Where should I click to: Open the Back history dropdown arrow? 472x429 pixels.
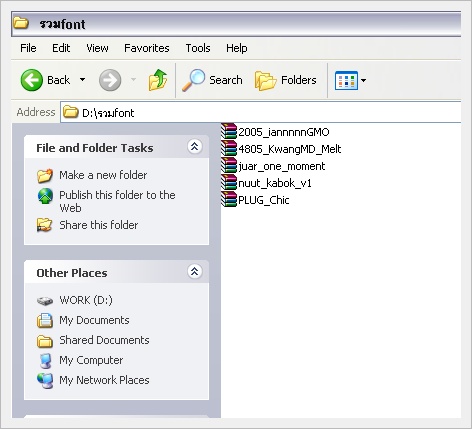82,80
